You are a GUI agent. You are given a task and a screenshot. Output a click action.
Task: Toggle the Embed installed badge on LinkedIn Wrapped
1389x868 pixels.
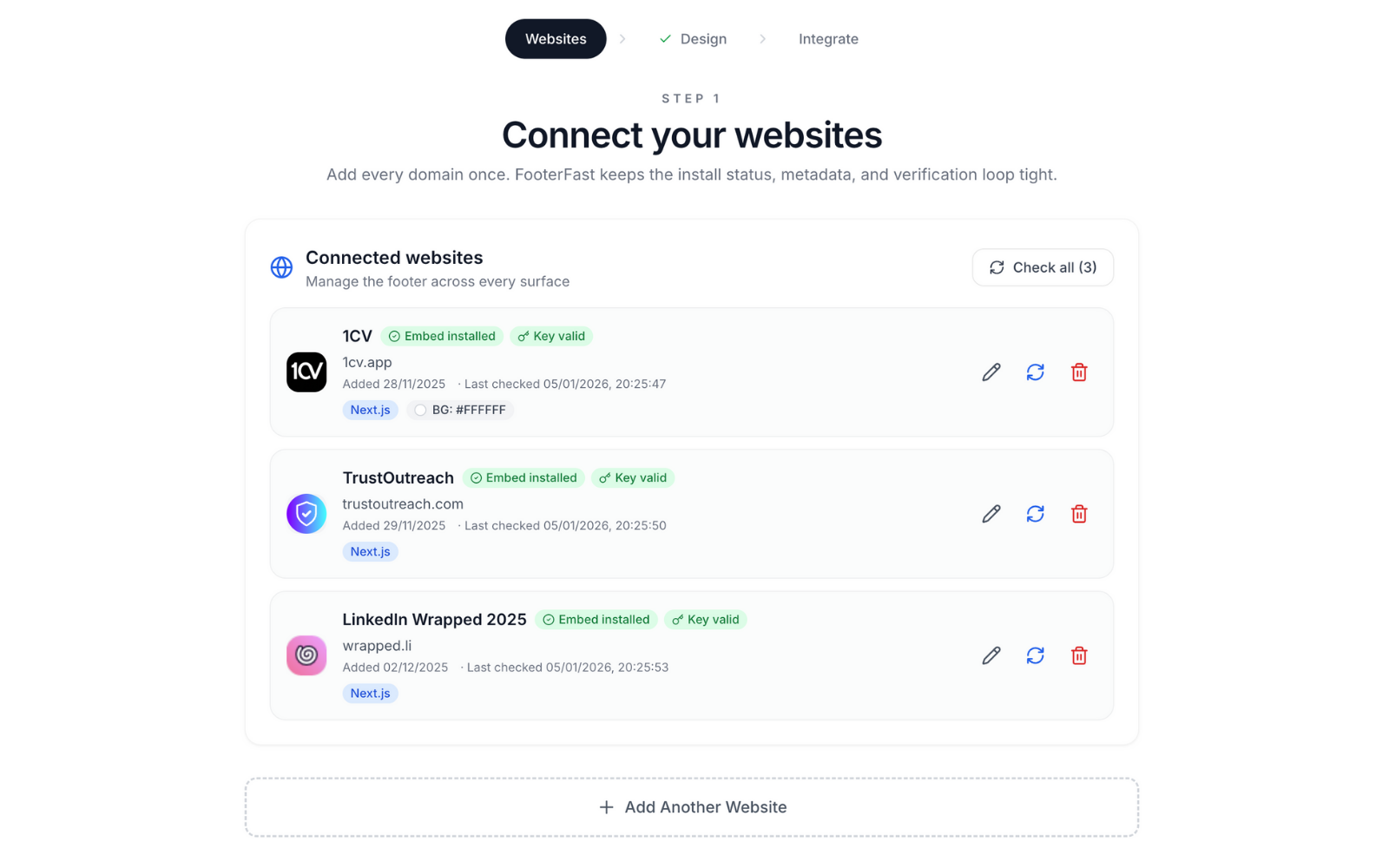click(x=596, y=619)
